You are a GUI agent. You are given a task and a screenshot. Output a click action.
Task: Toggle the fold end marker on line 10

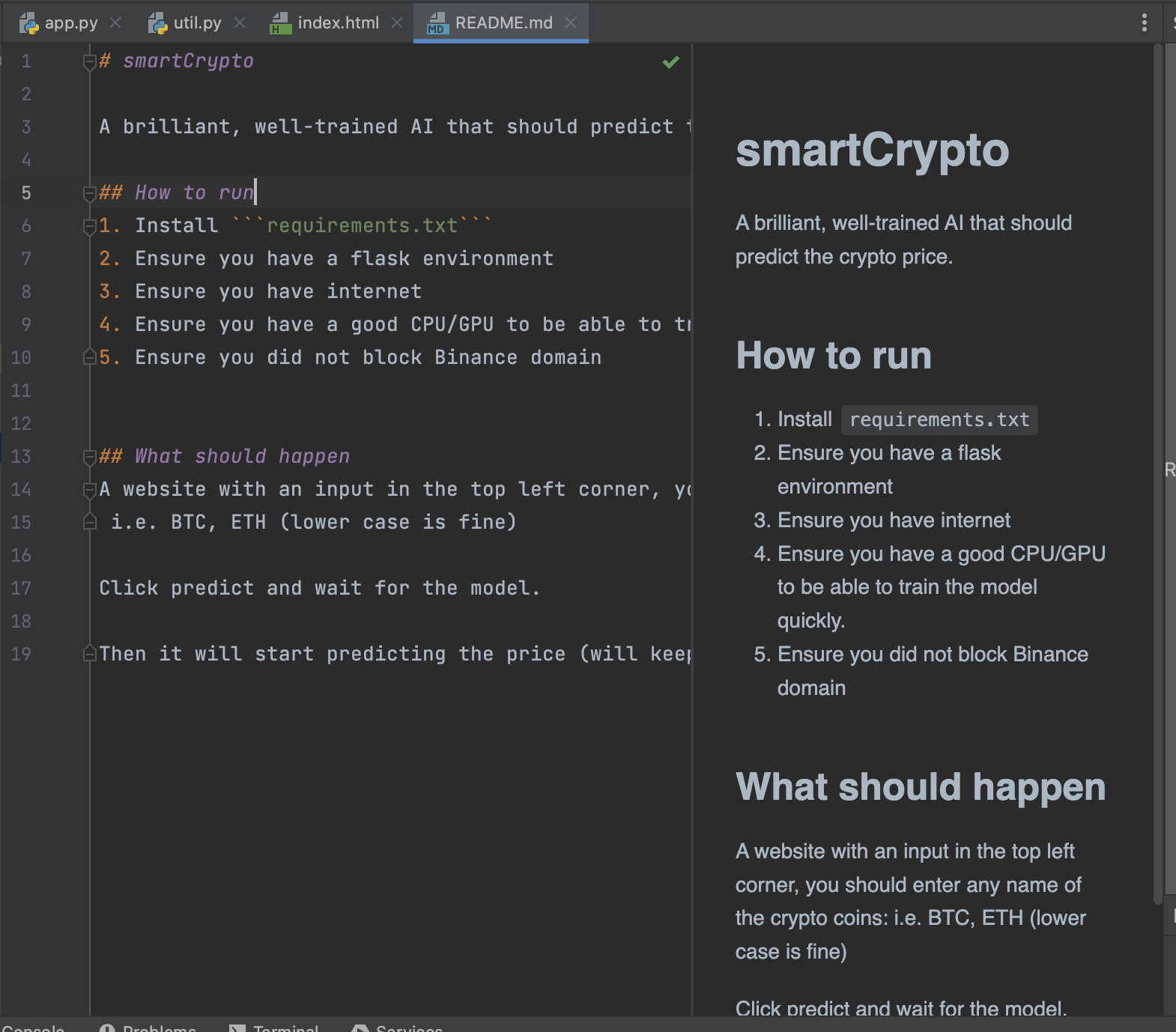coord(89,358)
